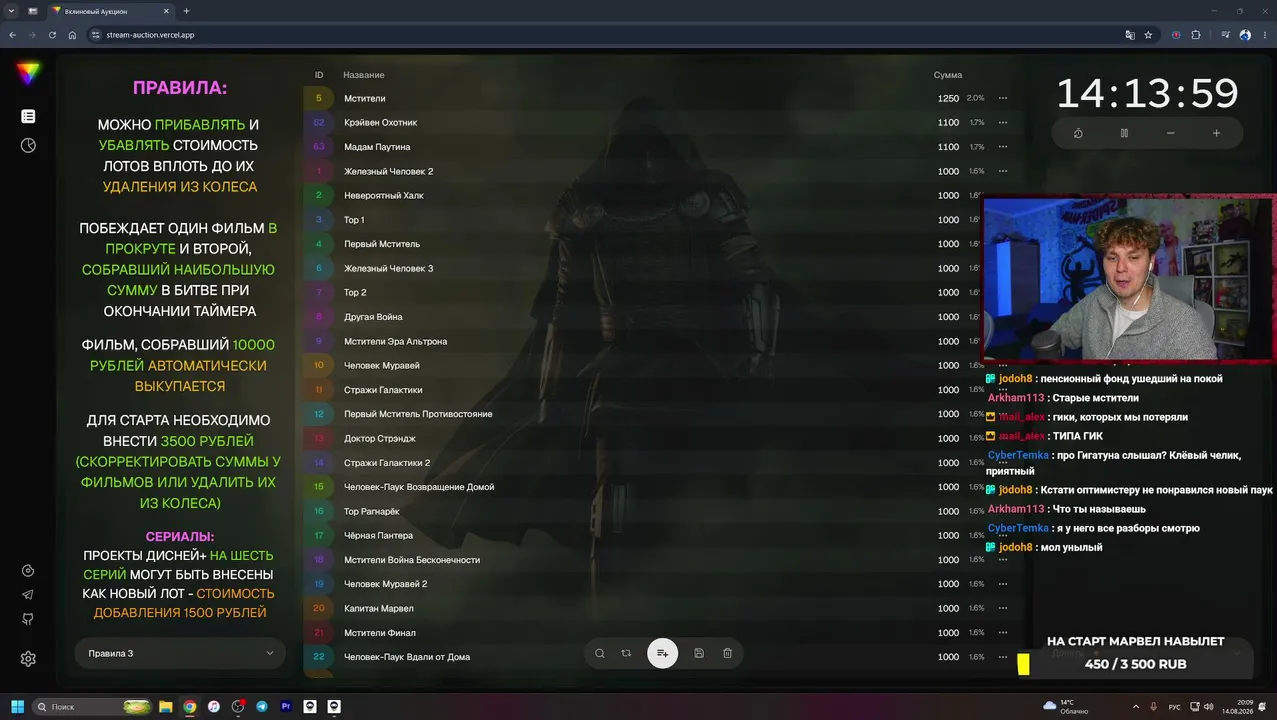Expand the Правила 3 dropdown
The height and width of the screenshot is (720, 1277).
pyautogui.click(x=180, y=653)
